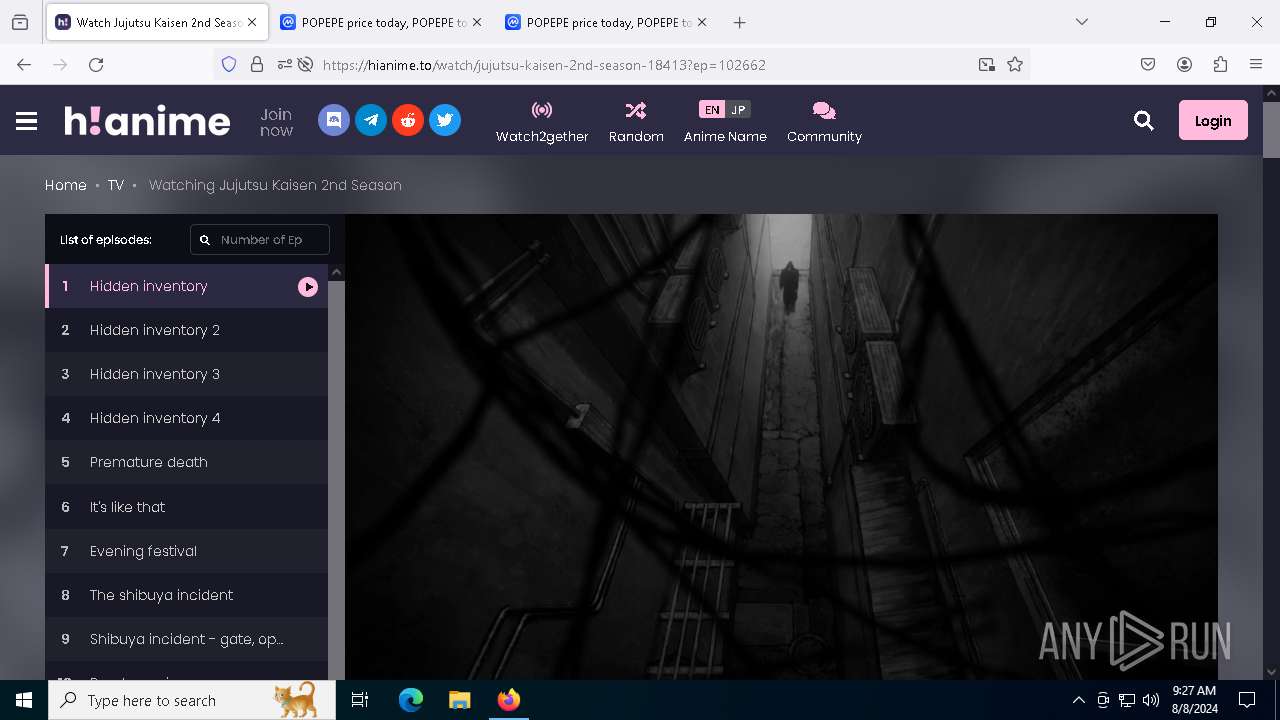Show site security padlock info
Screen dimensions: 1280x720
(257, 64)
